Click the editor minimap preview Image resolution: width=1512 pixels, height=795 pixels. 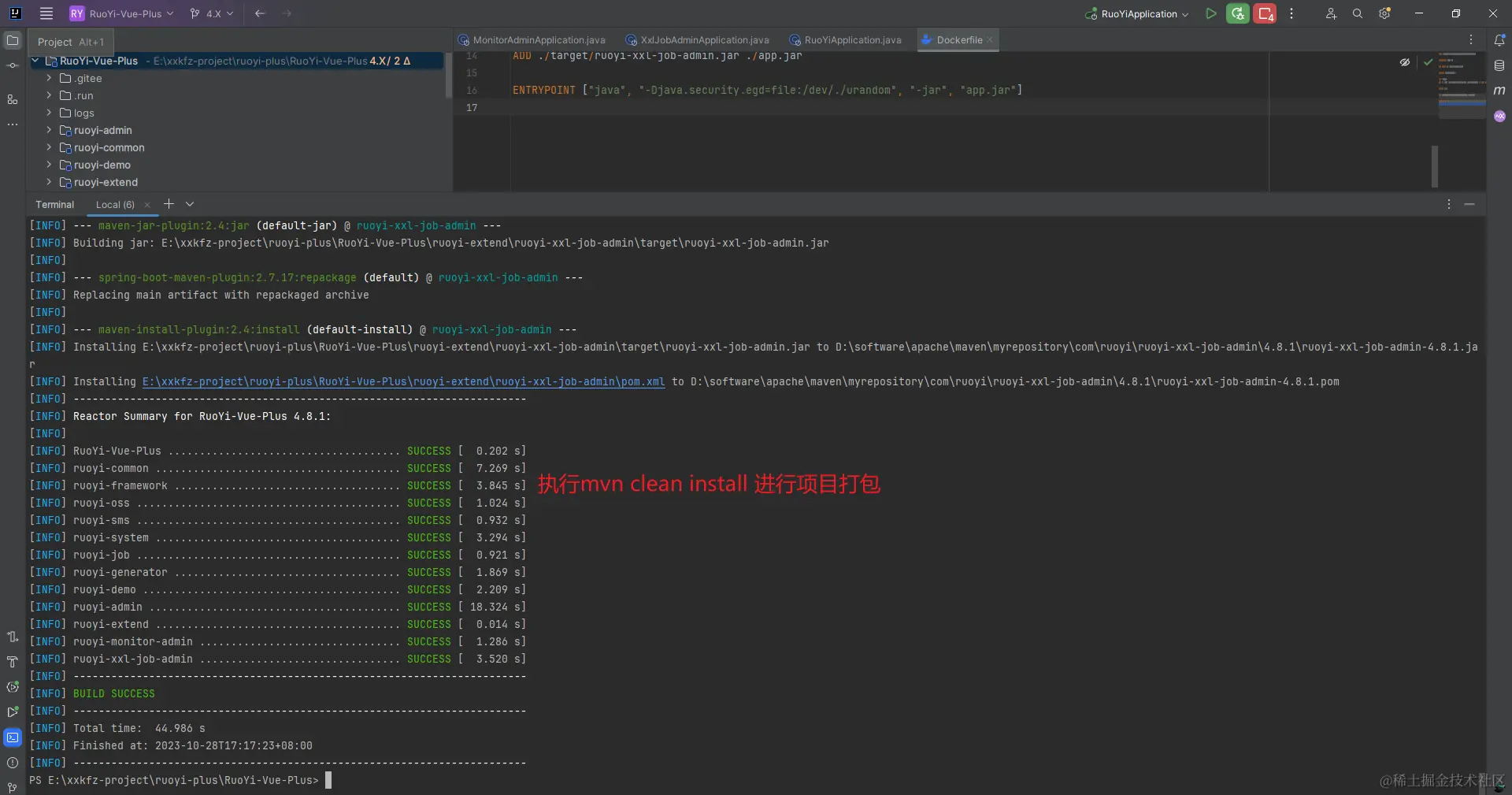point(1461,85)
